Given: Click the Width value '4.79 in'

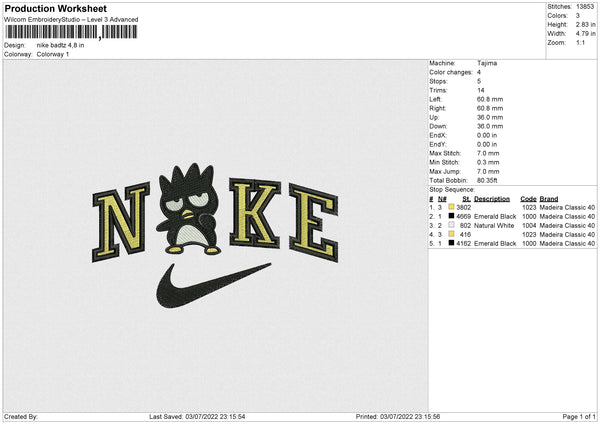Looking at the screenshot, I should pos(585,34).
